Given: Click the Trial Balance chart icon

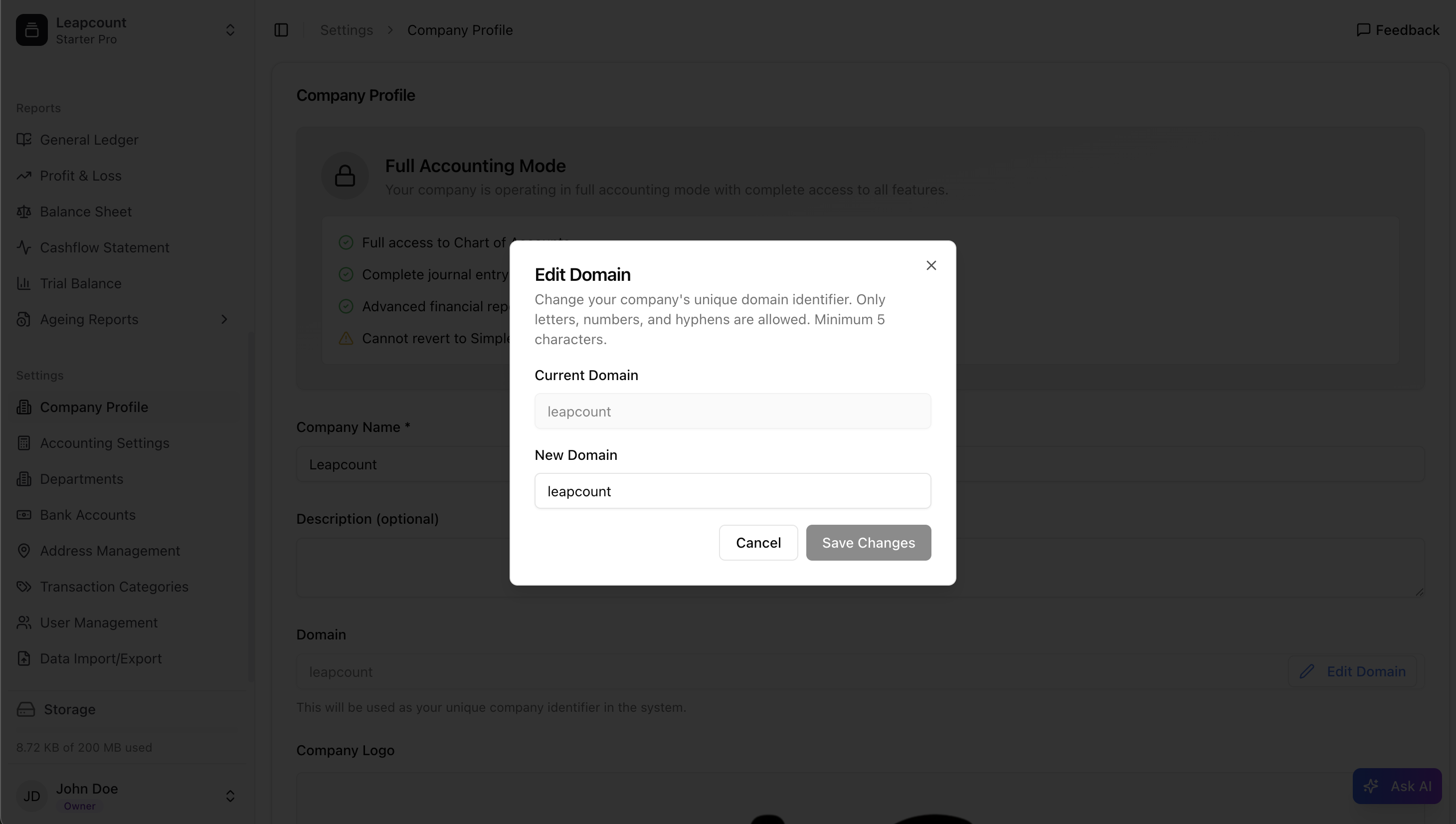Looking at the screenshot, I should 24,283.
